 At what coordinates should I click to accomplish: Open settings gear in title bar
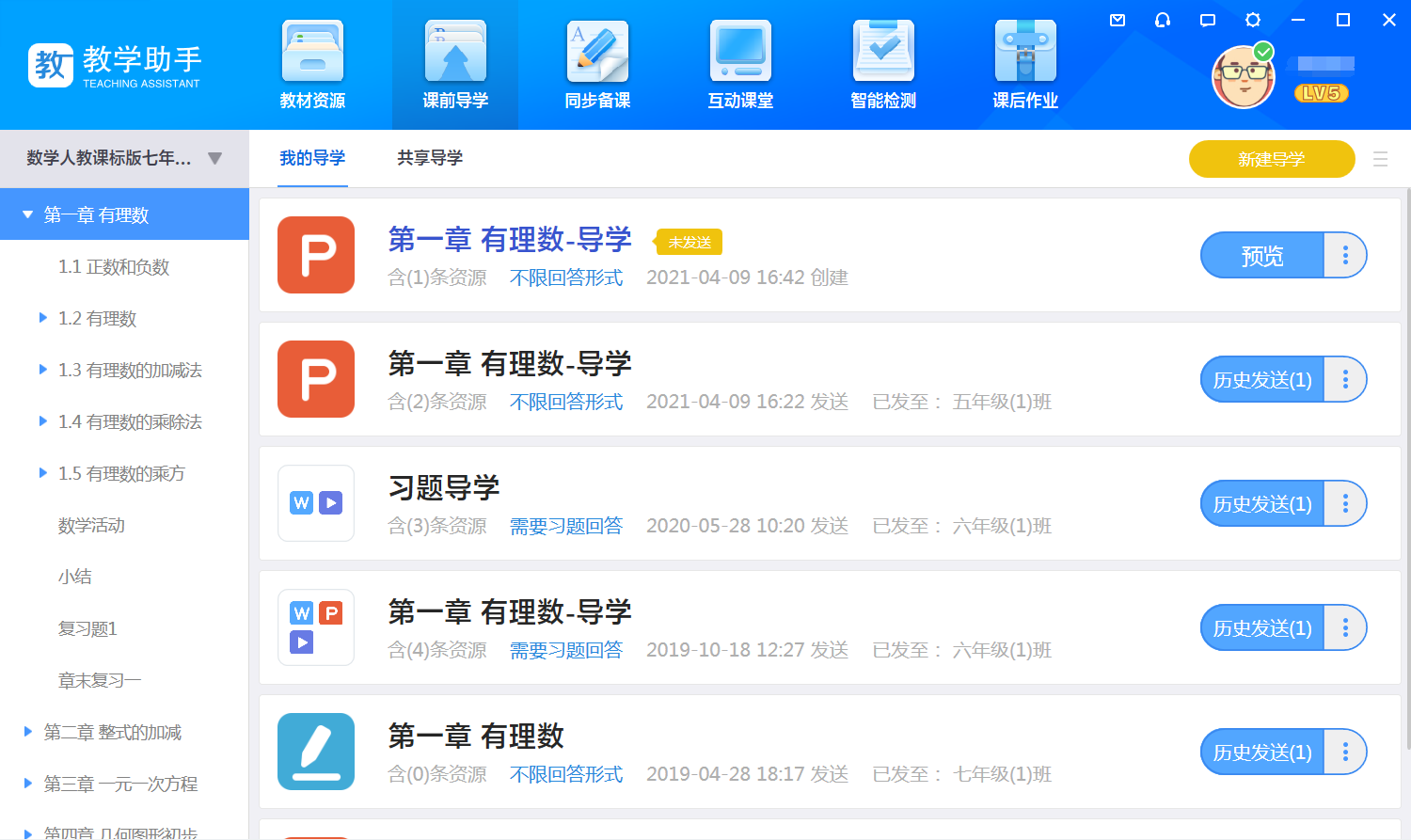[1253, 20]
